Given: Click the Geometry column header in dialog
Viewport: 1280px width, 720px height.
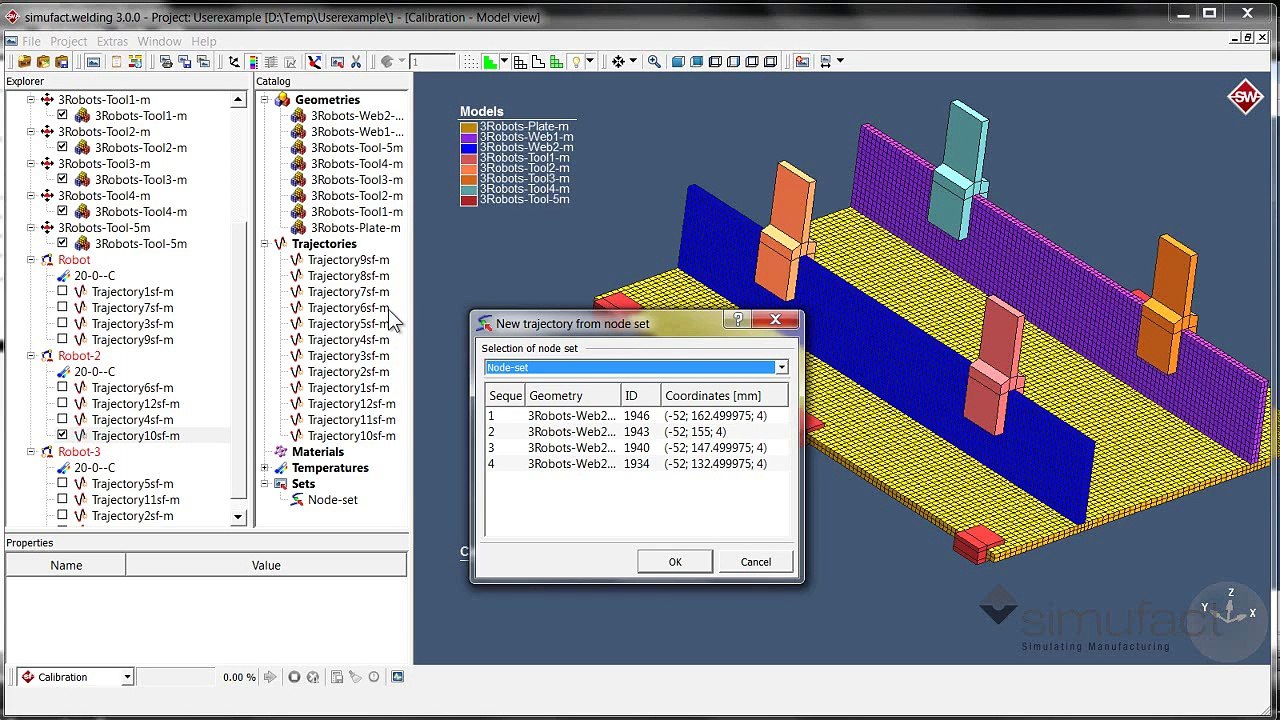Looking at the screenshot, I should point(572,396).
